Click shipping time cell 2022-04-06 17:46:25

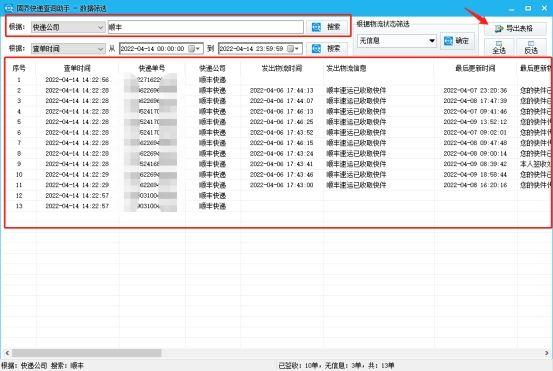point(281,122)
